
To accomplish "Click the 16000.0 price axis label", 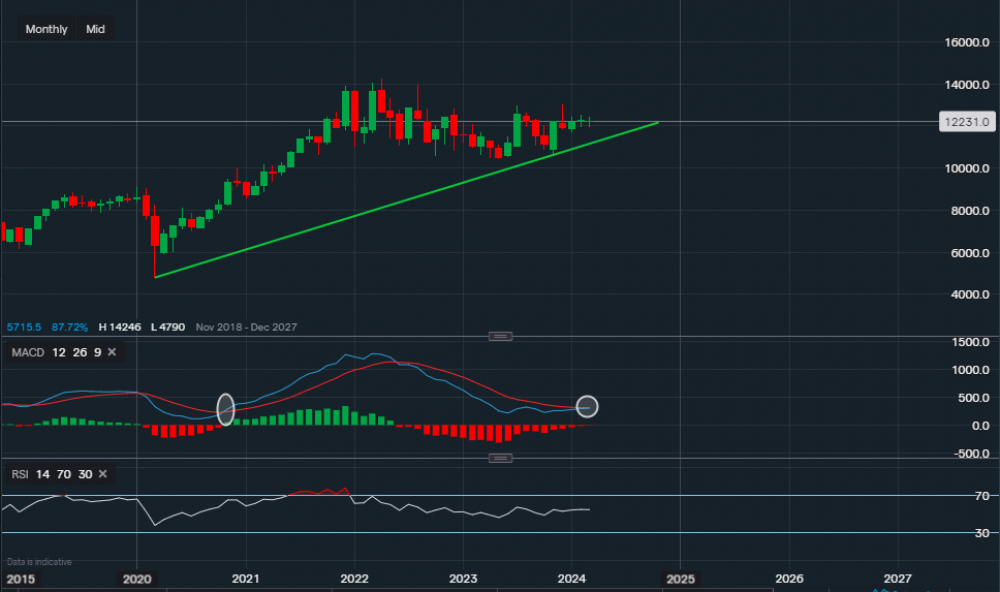I will pyautogui.click(x=965, y=43).
